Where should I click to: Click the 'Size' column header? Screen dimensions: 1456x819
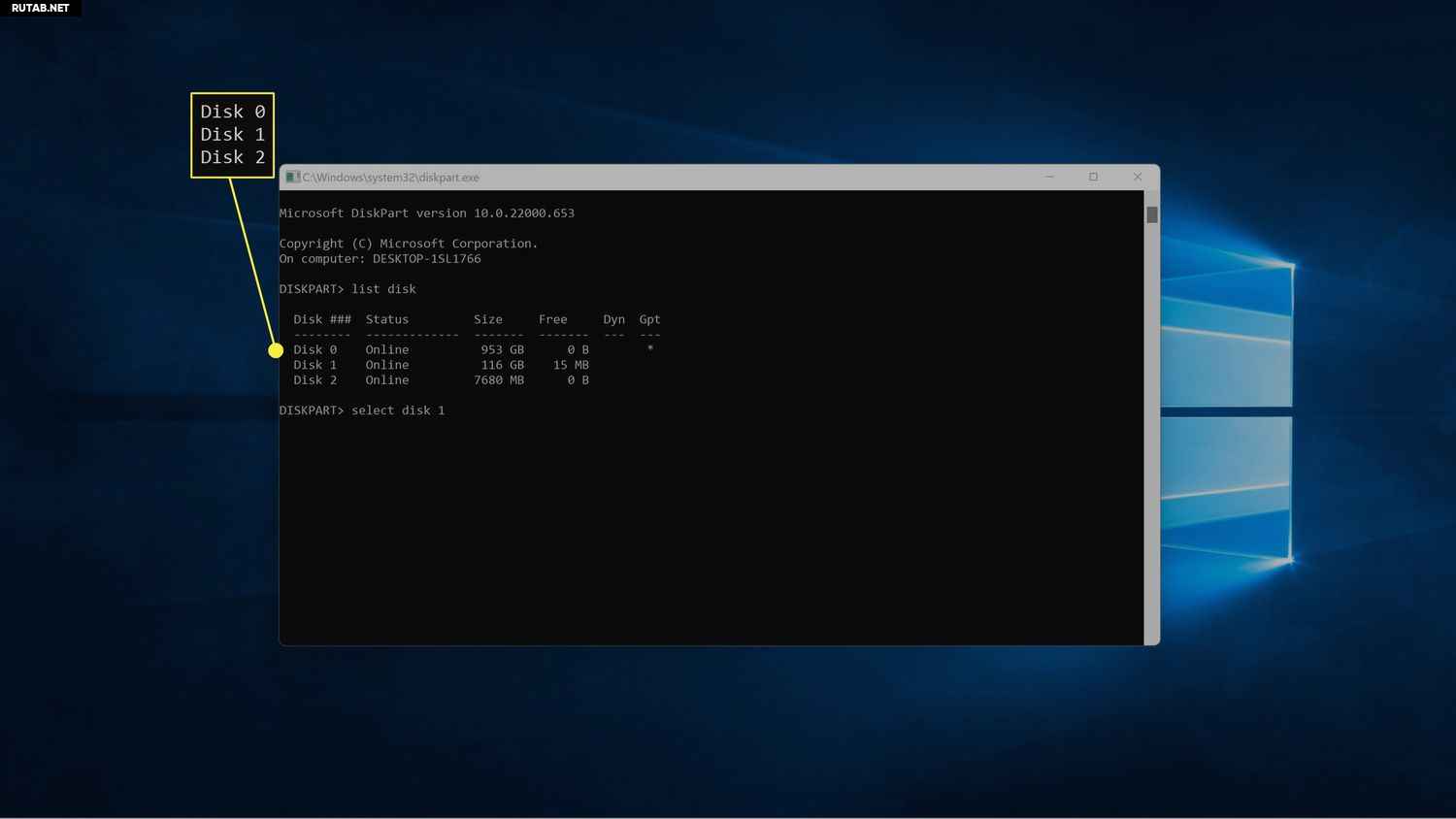pos(488,319)
